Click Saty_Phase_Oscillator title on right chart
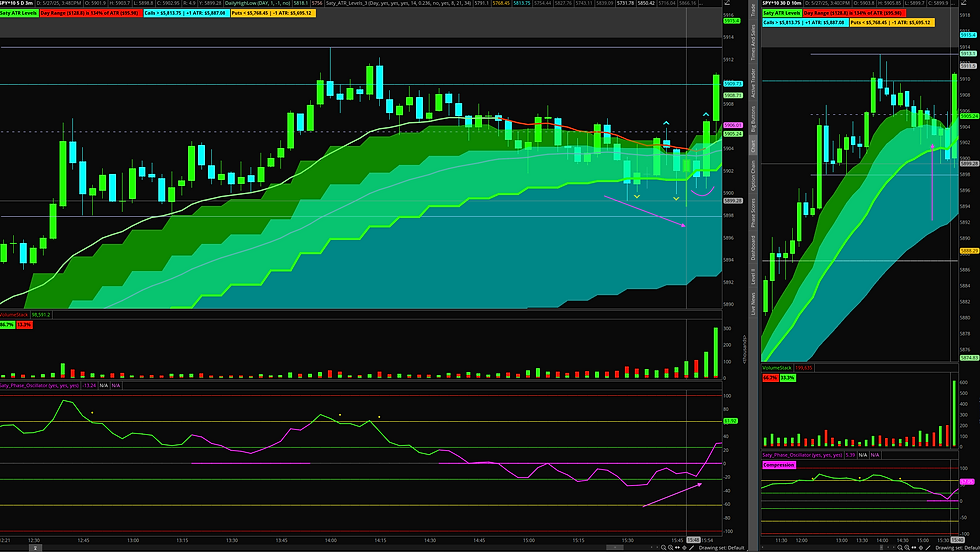The image size is (980, 552). (x=802, y=455)
